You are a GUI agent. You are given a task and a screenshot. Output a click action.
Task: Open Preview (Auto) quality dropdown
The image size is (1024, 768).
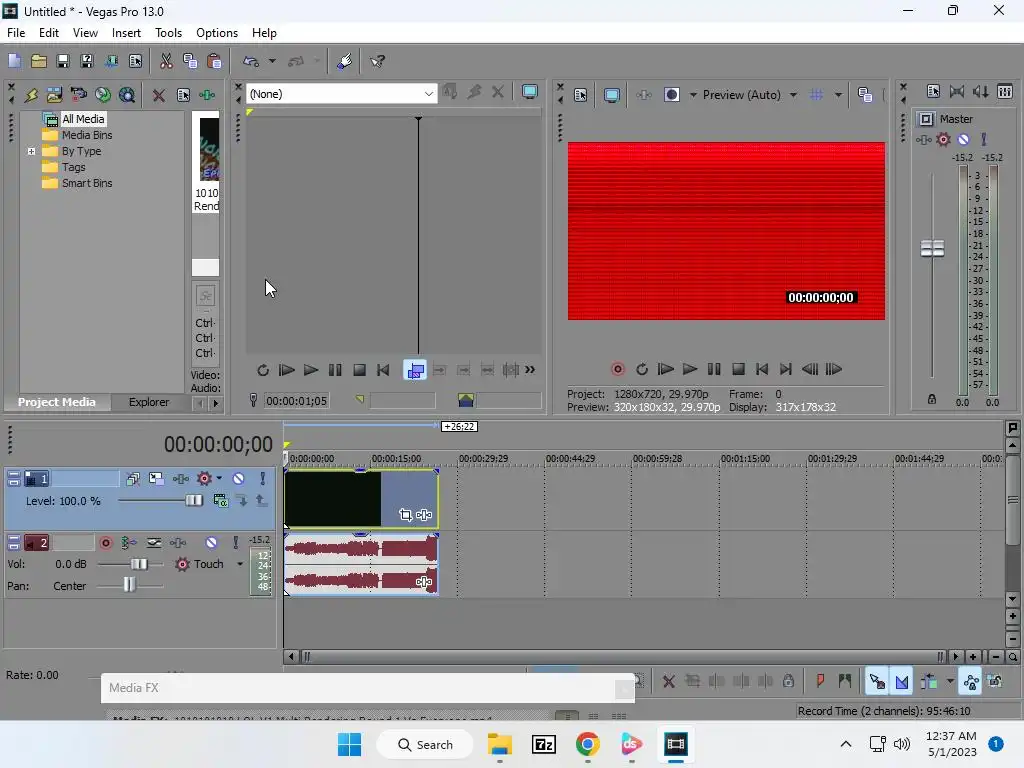point(793,95)
